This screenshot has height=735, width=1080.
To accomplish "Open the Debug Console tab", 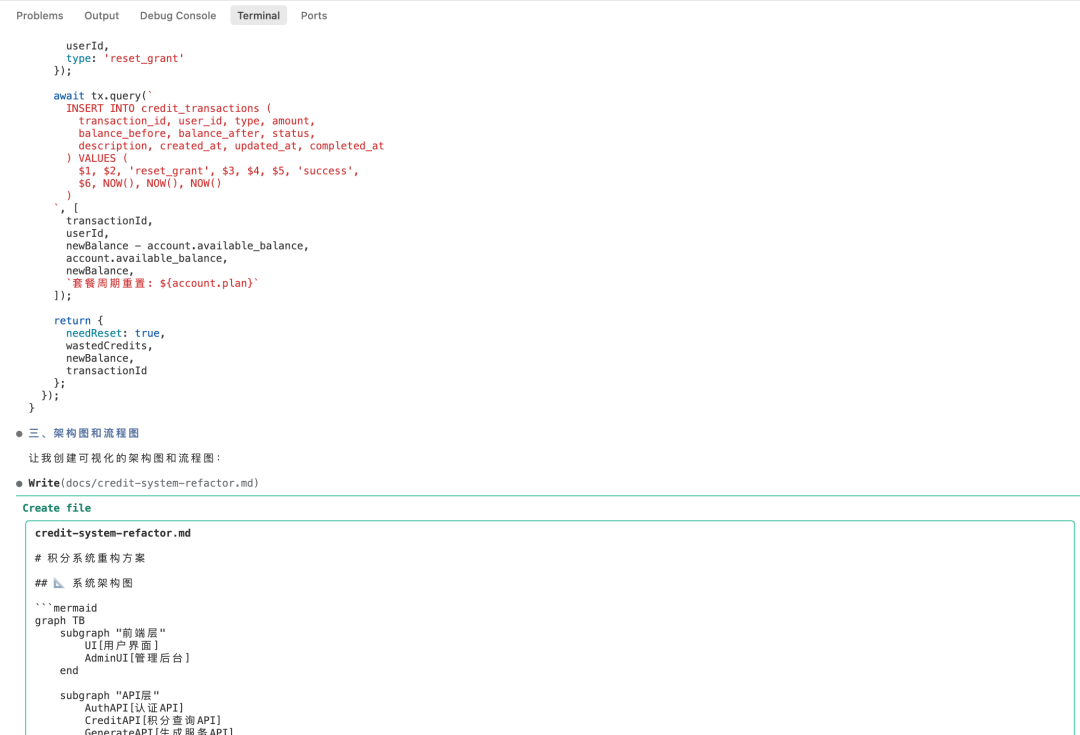I will (177, 15).
